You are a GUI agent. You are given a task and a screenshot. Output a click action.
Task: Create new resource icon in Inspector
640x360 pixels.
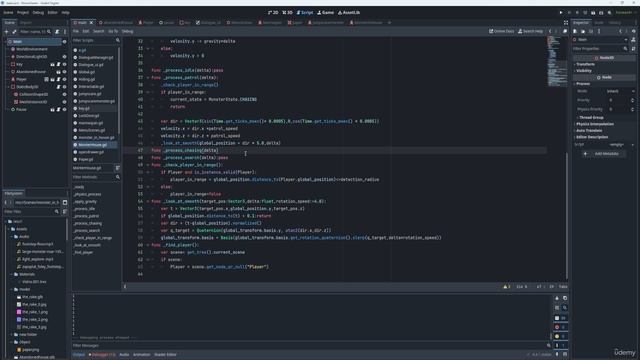pos(575,31)
